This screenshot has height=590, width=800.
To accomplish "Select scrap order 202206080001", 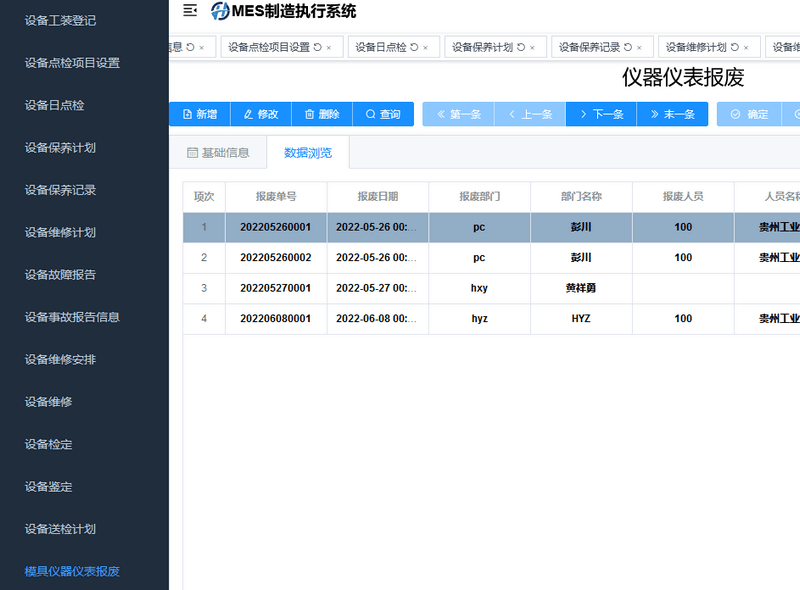I will [276, 318].
